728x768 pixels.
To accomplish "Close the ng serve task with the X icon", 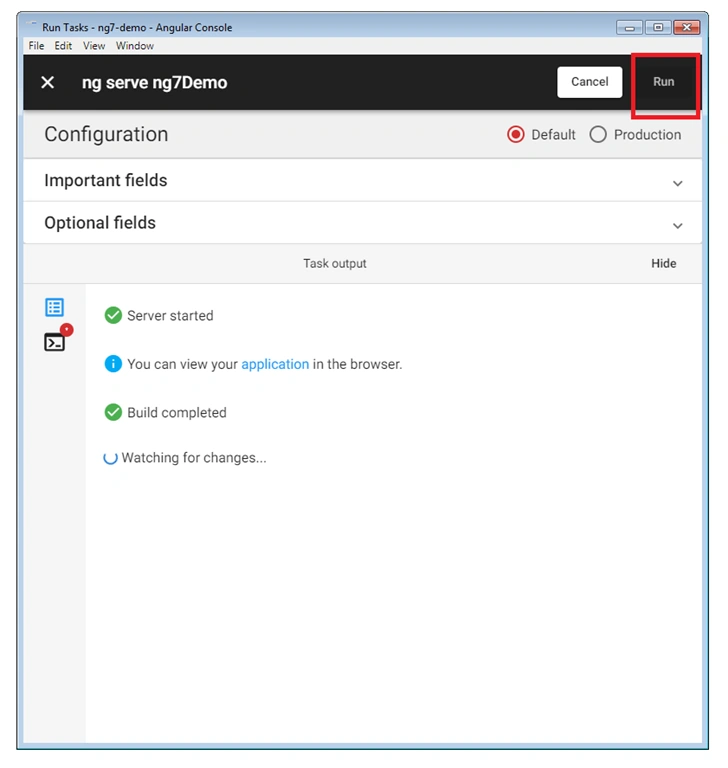I will pyautogui.click(x=48, y=82).
